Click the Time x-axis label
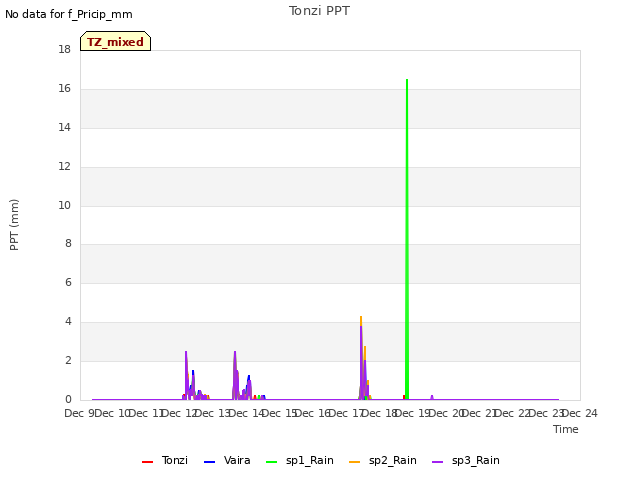Image resolution: width=640 pixels, height=480 pixels. (x=566, y=429)
